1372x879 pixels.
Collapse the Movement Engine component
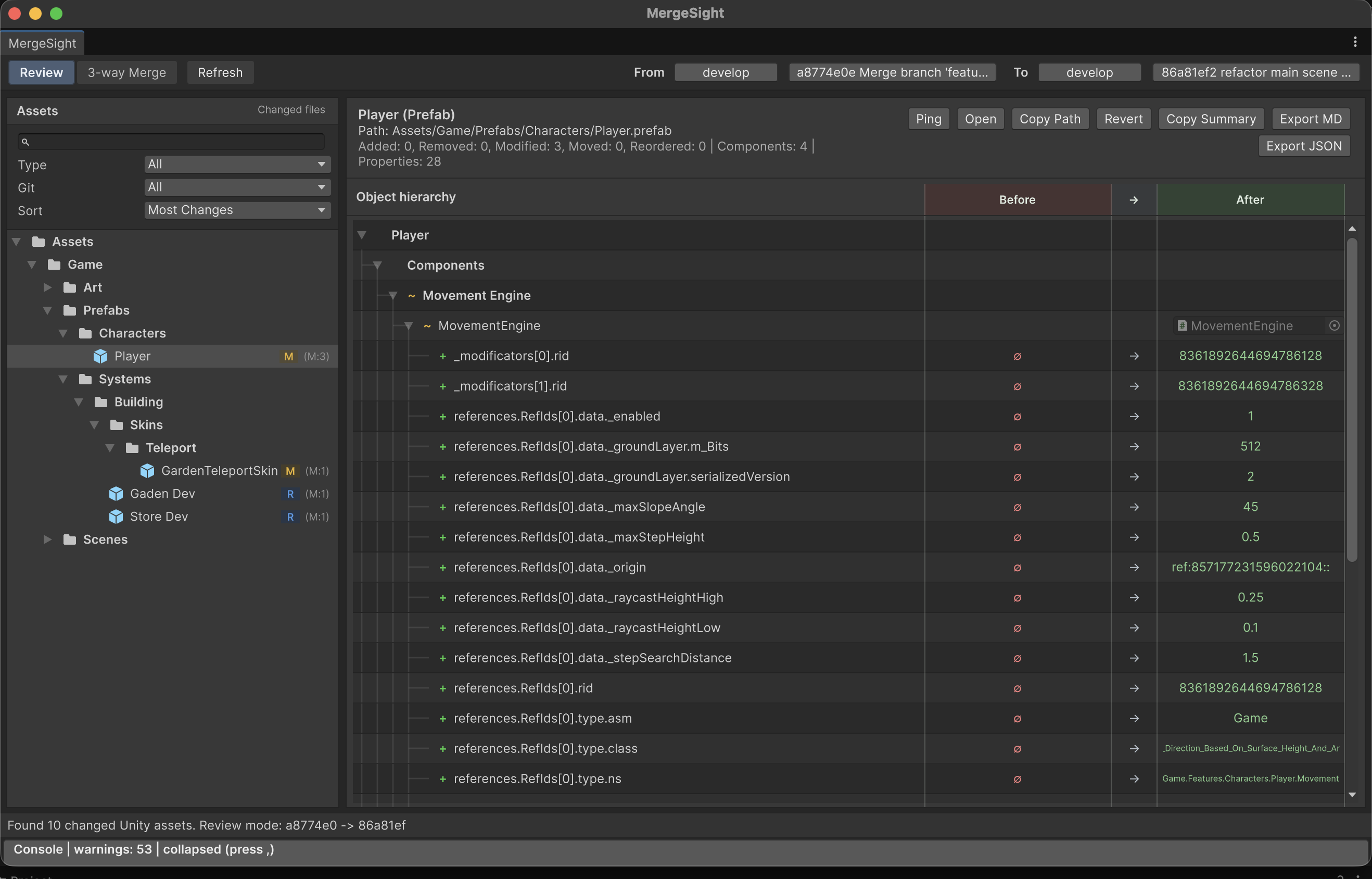point(392,295)
